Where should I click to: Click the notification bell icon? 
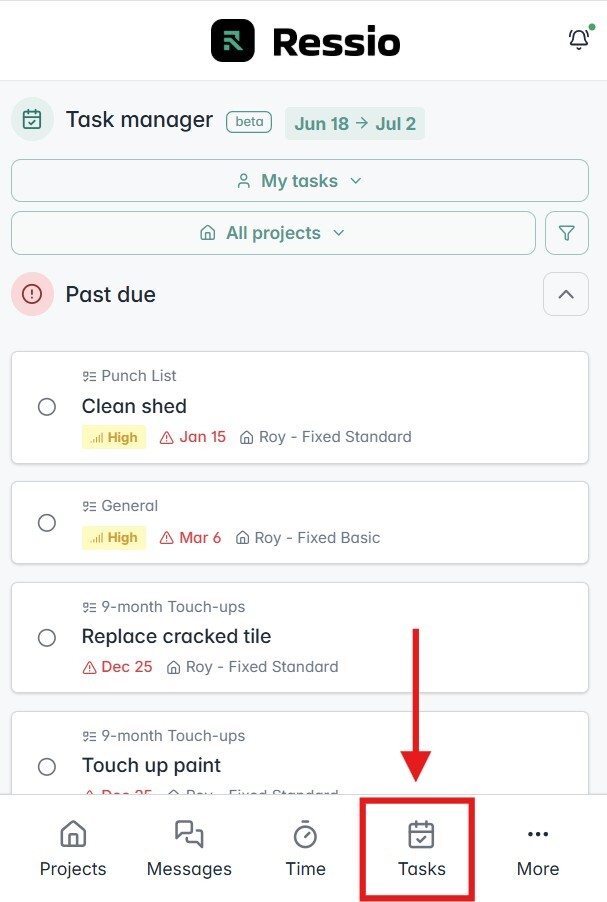pos(577,40)
